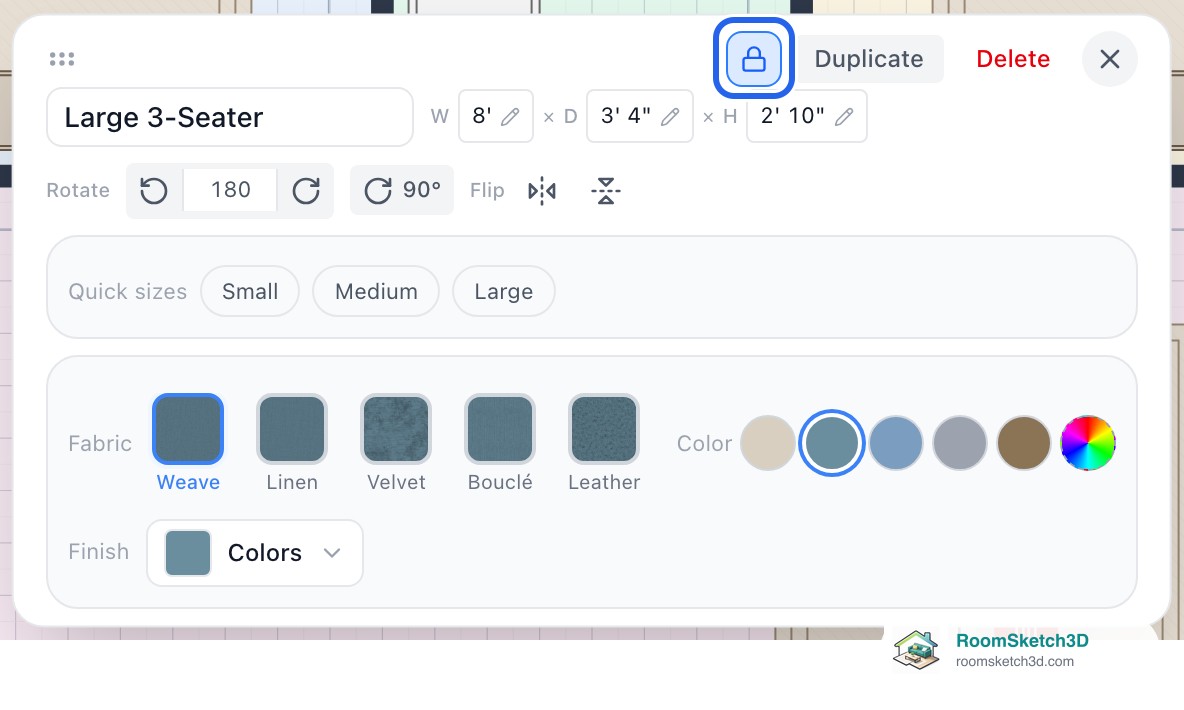Pick the gray color swatch
The height and width of the screenshot is (710, 1184).
click(960, 443)
